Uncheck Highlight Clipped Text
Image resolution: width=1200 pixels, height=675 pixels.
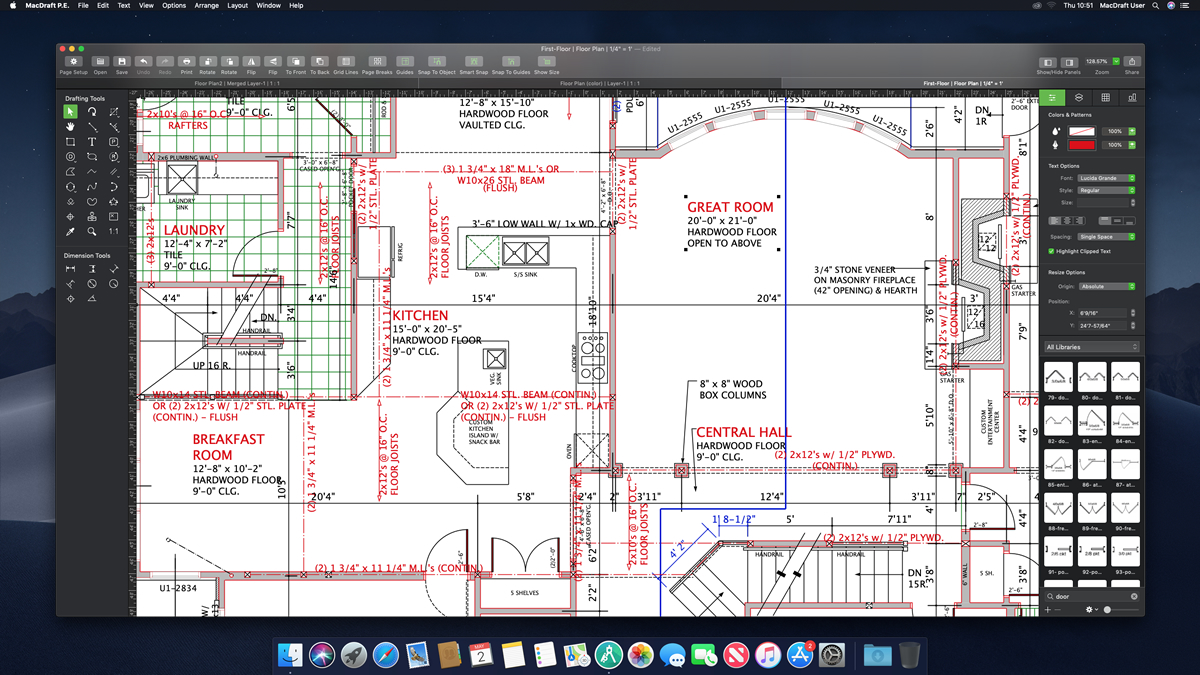(x=1050, y=249)
